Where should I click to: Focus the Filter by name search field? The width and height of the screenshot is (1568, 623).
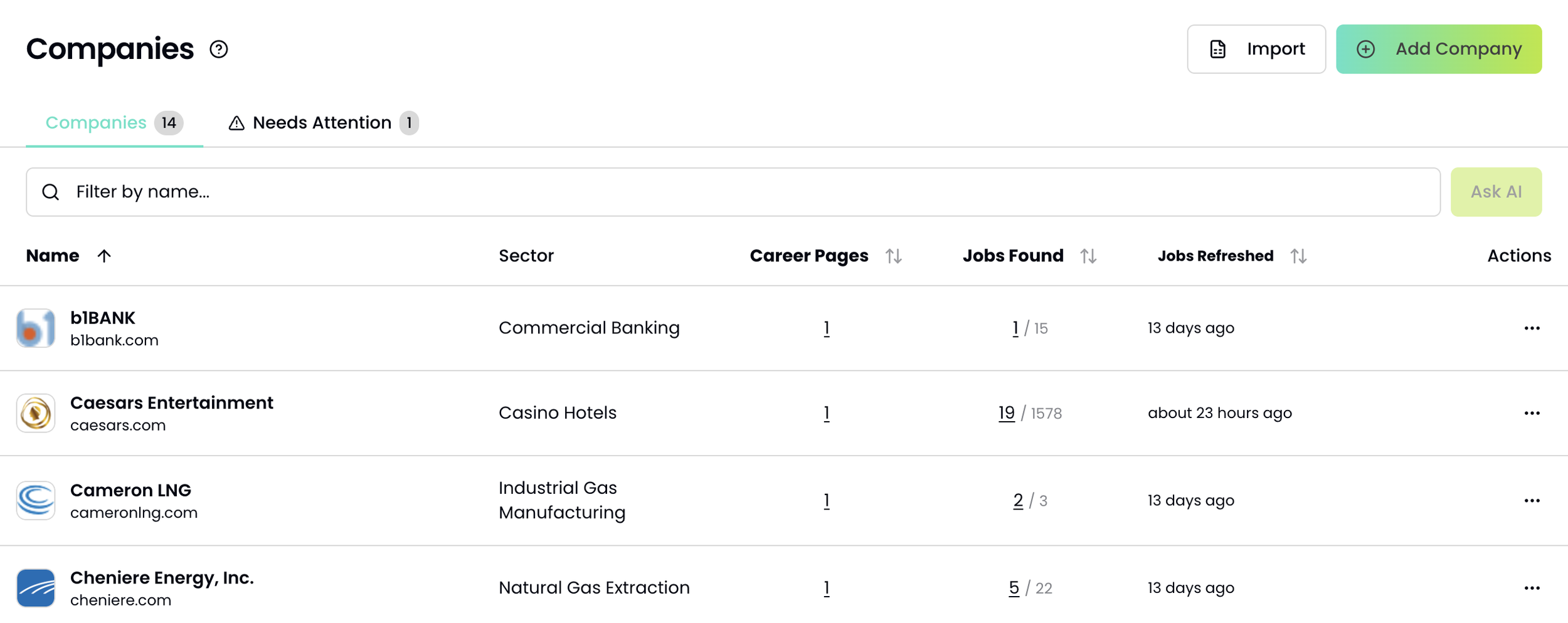tap(733, 192)
